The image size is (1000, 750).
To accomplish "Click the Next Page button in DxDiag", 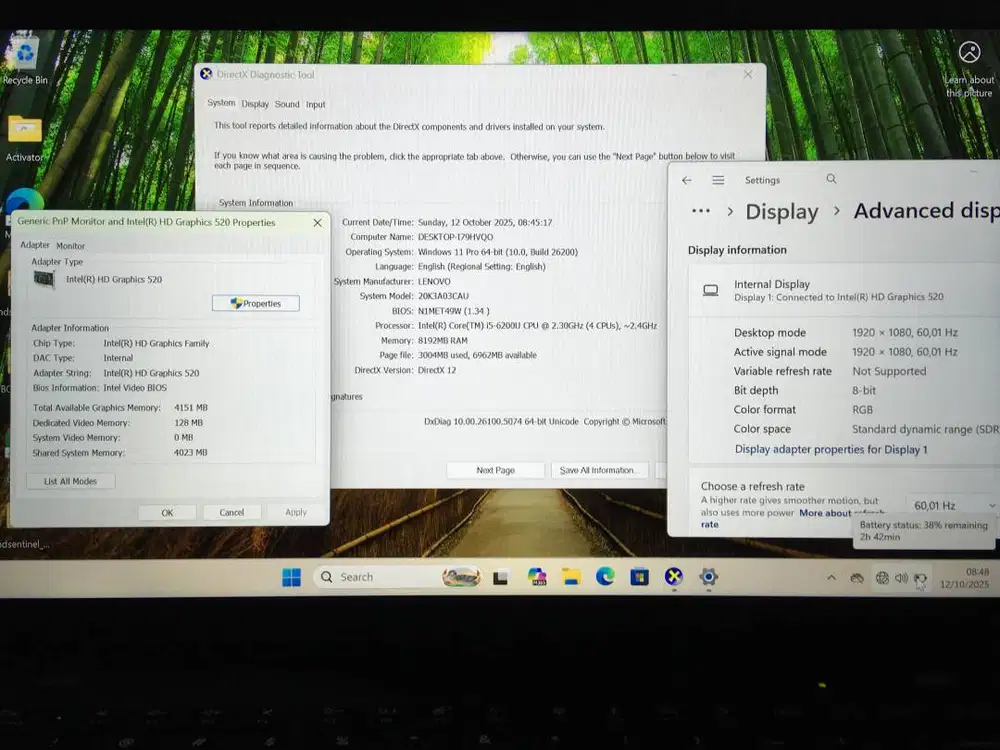I will click(495, 469).
